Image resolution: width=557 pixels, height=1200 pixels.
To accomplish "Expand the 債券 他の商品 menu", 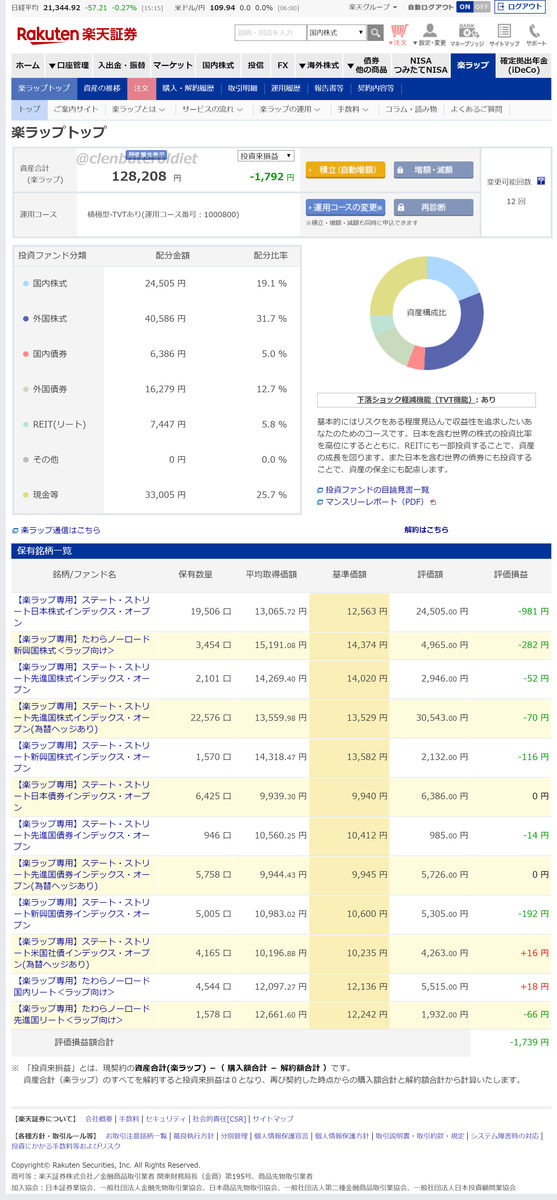I will point(370,66).
